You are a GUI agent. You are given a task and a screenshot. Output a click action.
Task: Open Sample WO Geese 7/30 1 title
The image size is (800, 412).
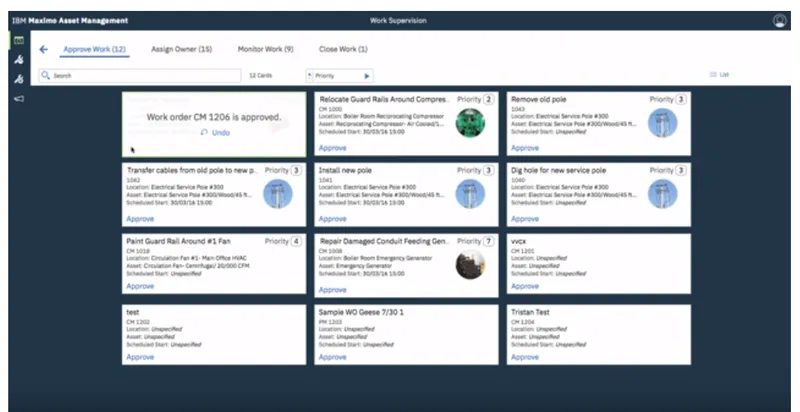coord(361,312)
